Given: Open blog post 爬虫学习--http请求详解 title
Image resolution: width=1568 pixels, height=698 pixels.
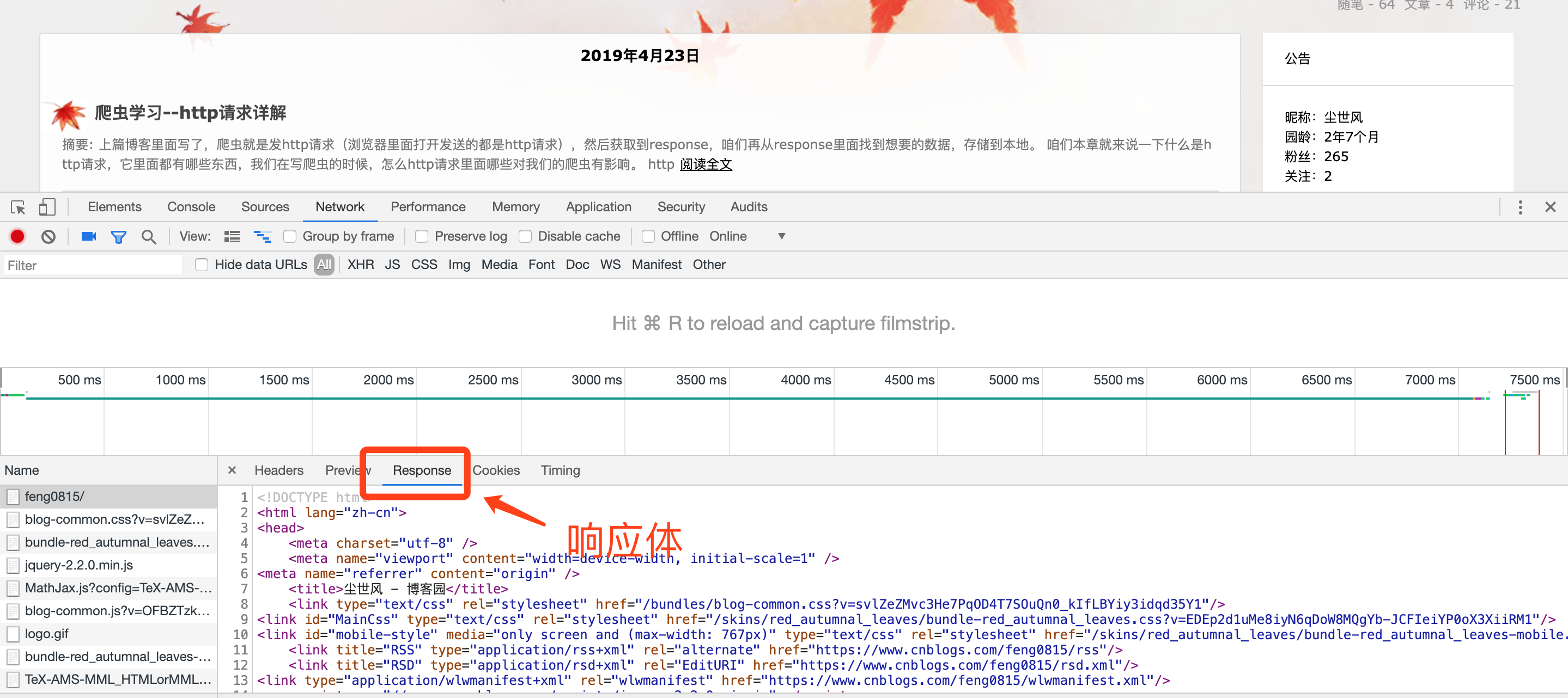Looking at the screenshot, I should click(x=191, y=113).
